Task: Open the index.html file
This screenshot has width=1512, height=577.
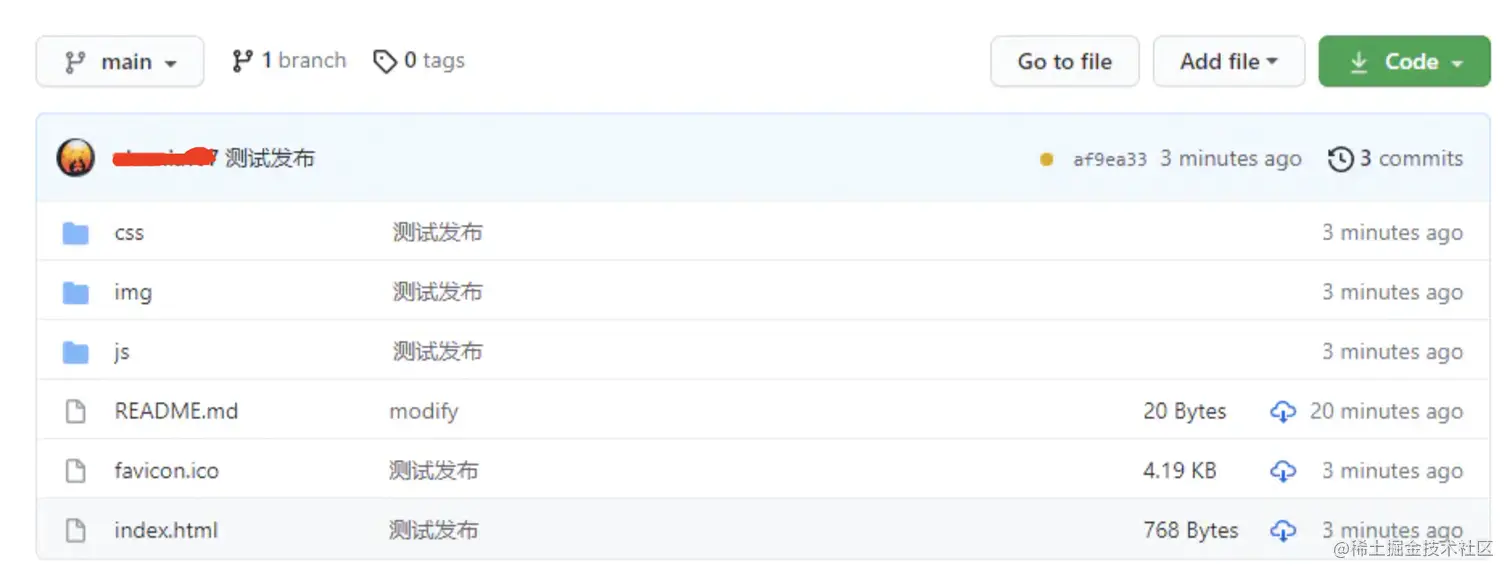Action: pyautogui.click(x=166, y=530)
